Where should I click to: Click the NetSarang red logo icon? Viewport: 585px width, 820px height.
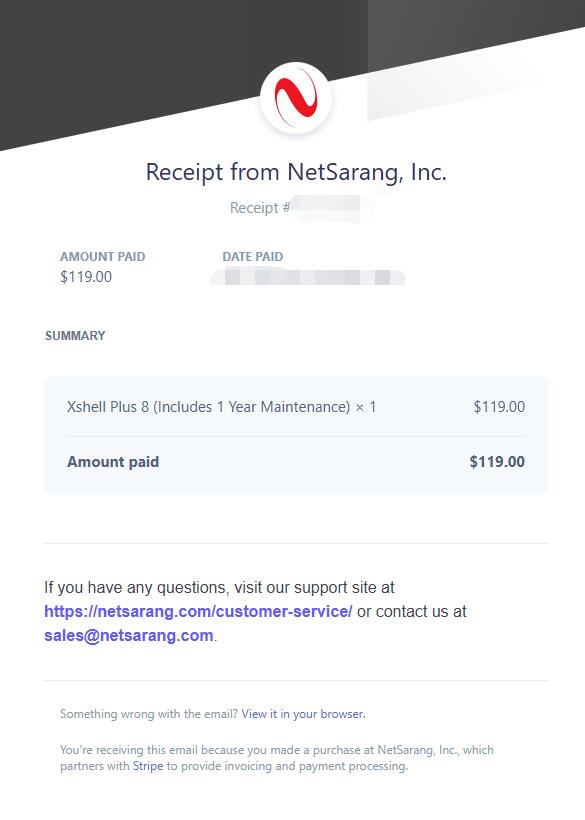(296, 98)
